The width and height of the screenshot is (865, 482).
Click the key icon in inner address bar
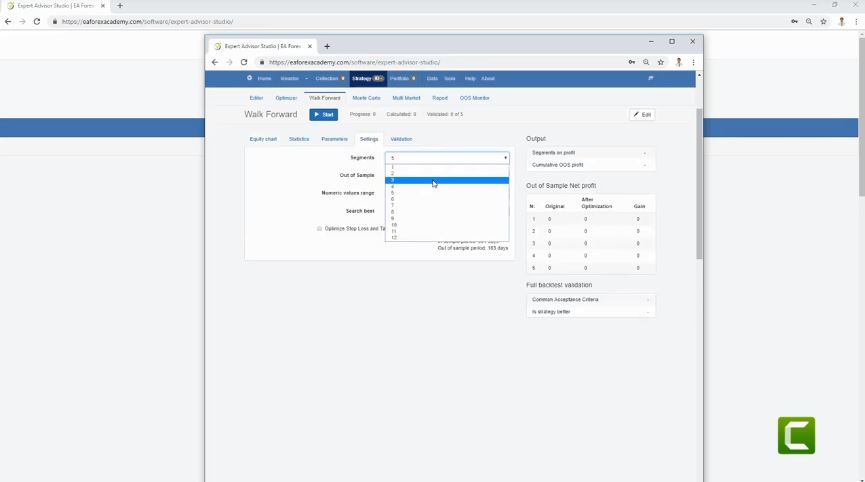point(632,62)
